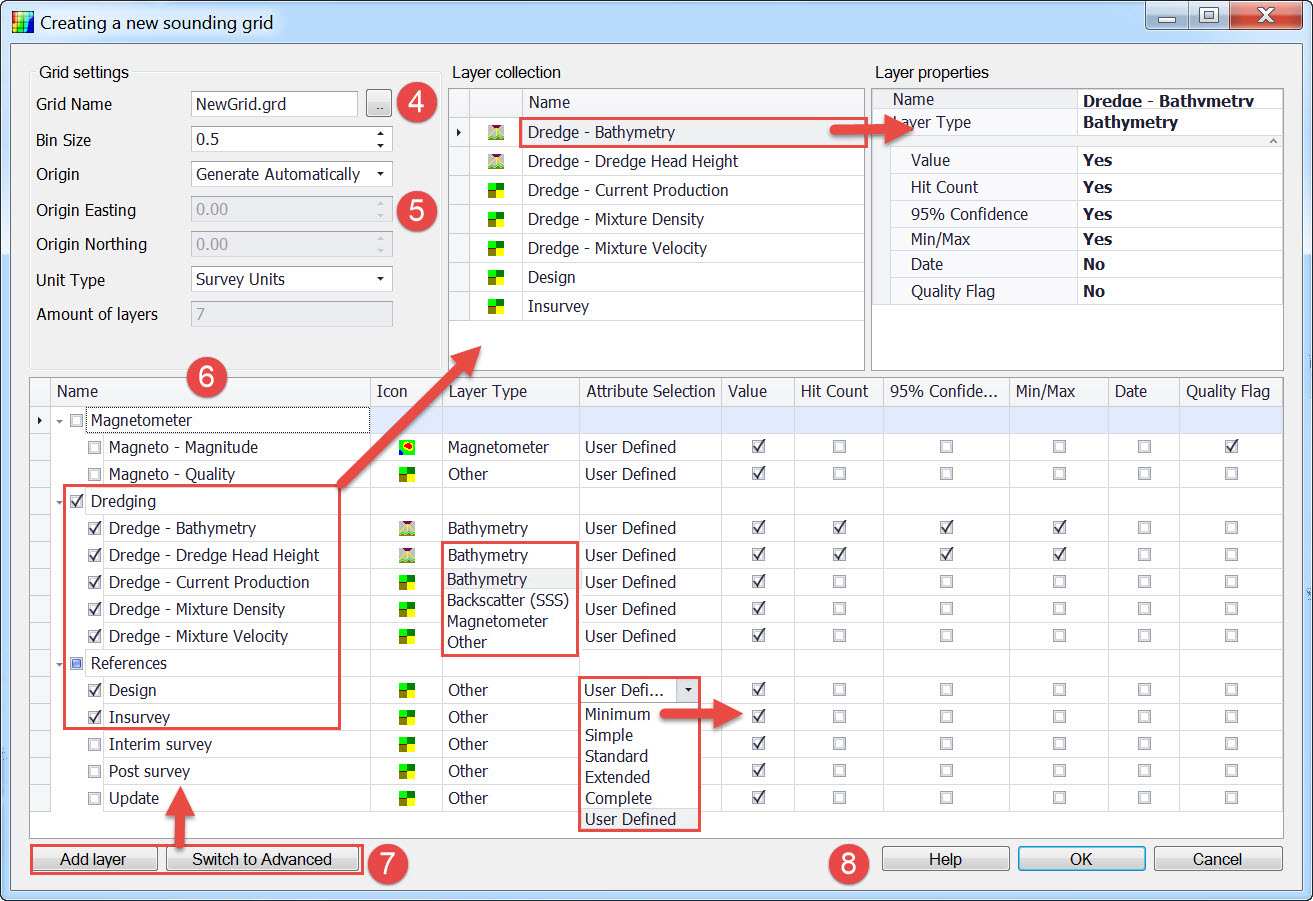The width and height of the screenshot is (1313, 901).
Task: Click the Dredge - Bathymetry icon in Layer collection
Action: (x=495, y=132)
